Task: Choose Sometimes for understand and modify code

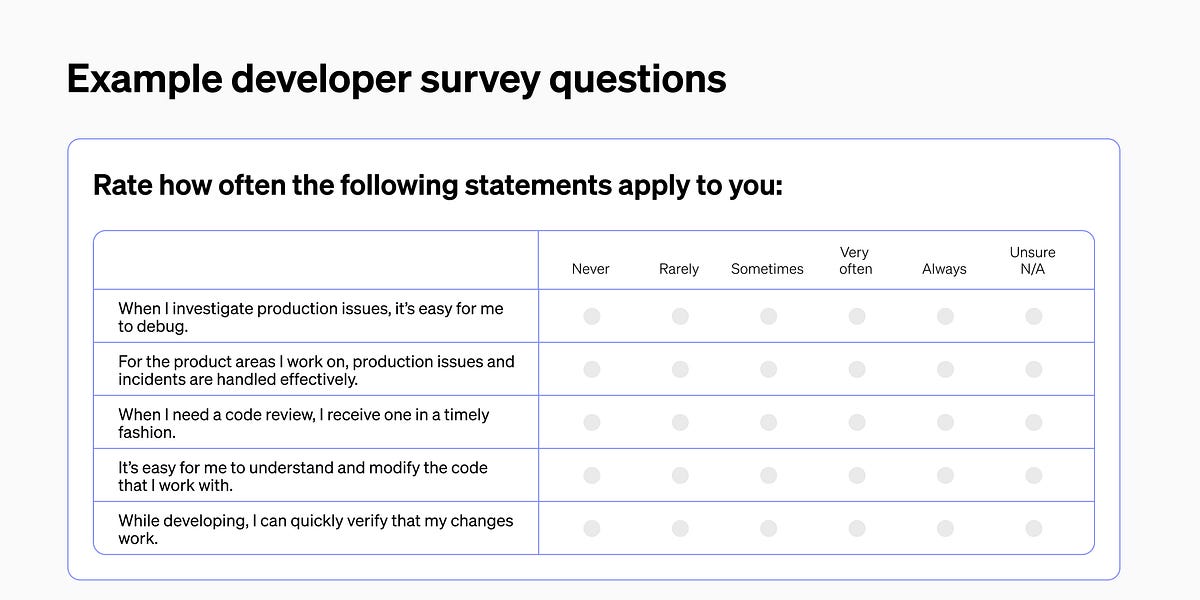Action: [768, 475]
